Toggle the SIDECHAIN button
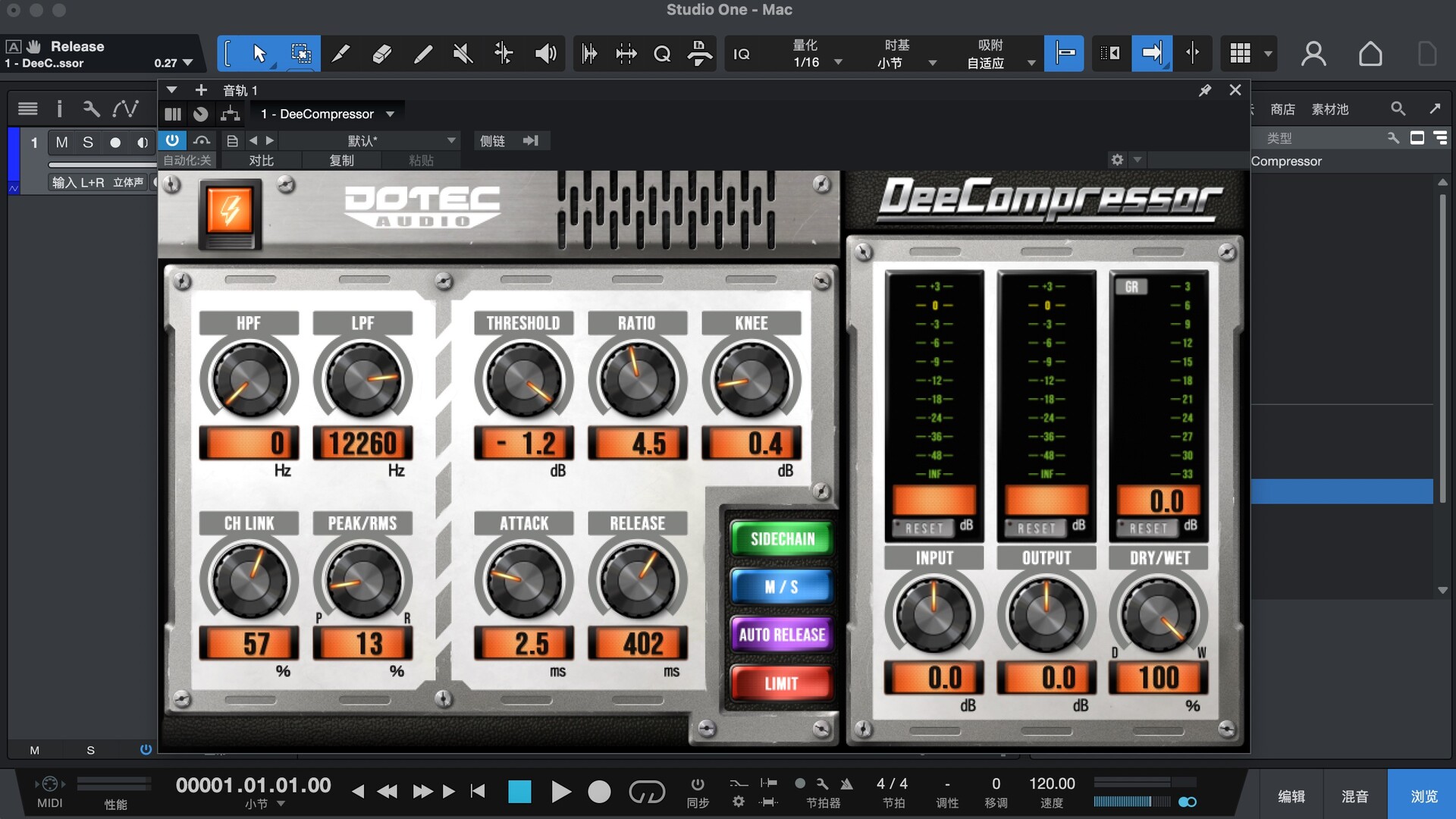 click(x=782, y=539)
